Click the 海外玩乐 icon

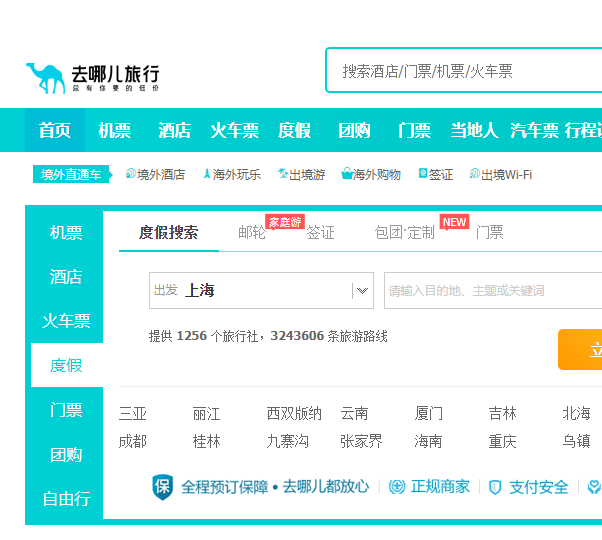[x=207, y=173]
